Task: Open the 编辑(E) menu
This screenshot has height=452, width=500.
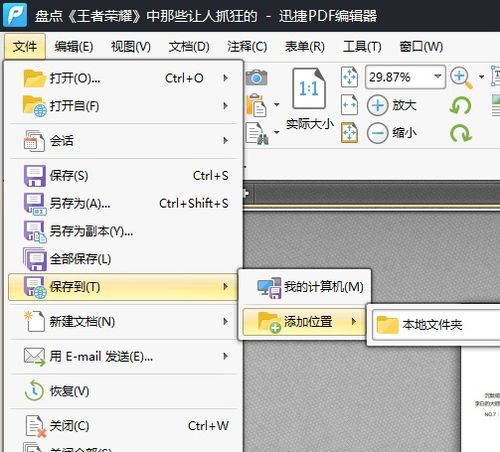Action: [x=74, y=47]
